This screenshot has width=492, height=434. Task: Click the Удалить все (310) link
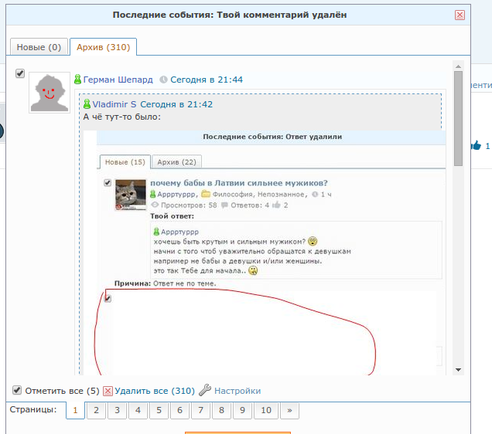[155, 391]
